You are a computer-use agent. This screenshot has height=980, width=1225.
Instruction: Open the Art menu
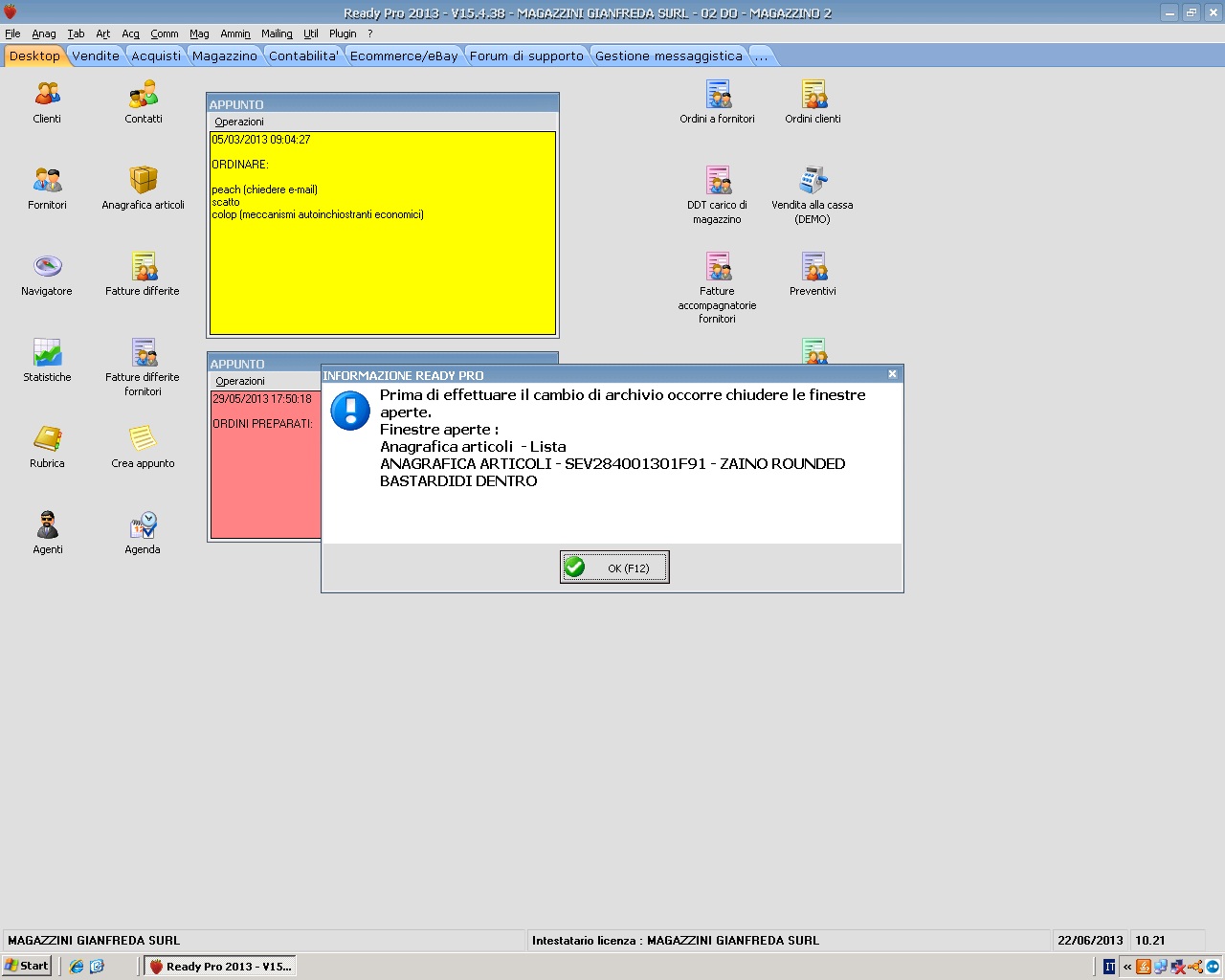point(103,33)
